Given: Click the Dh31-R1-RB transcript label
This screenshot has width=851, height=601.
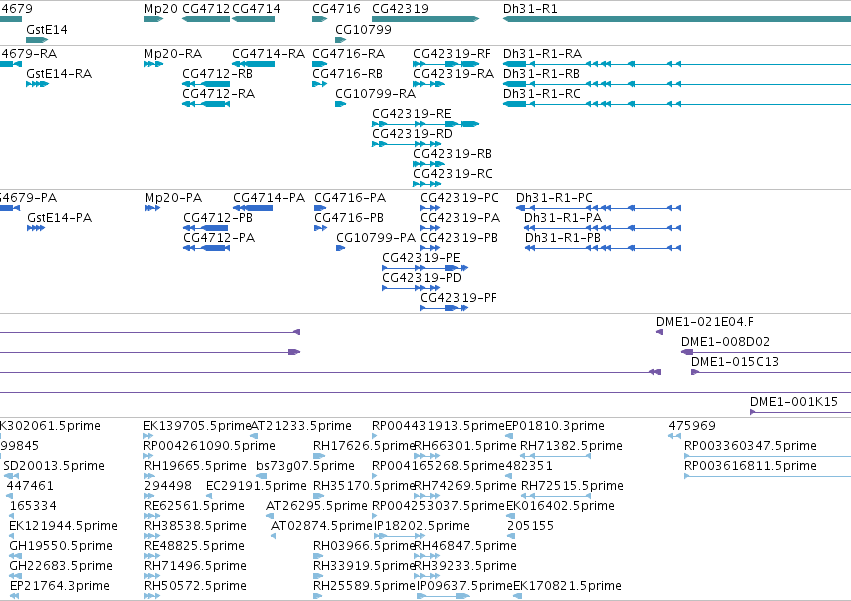Looking at the screenshot, I should coord(542,74).
